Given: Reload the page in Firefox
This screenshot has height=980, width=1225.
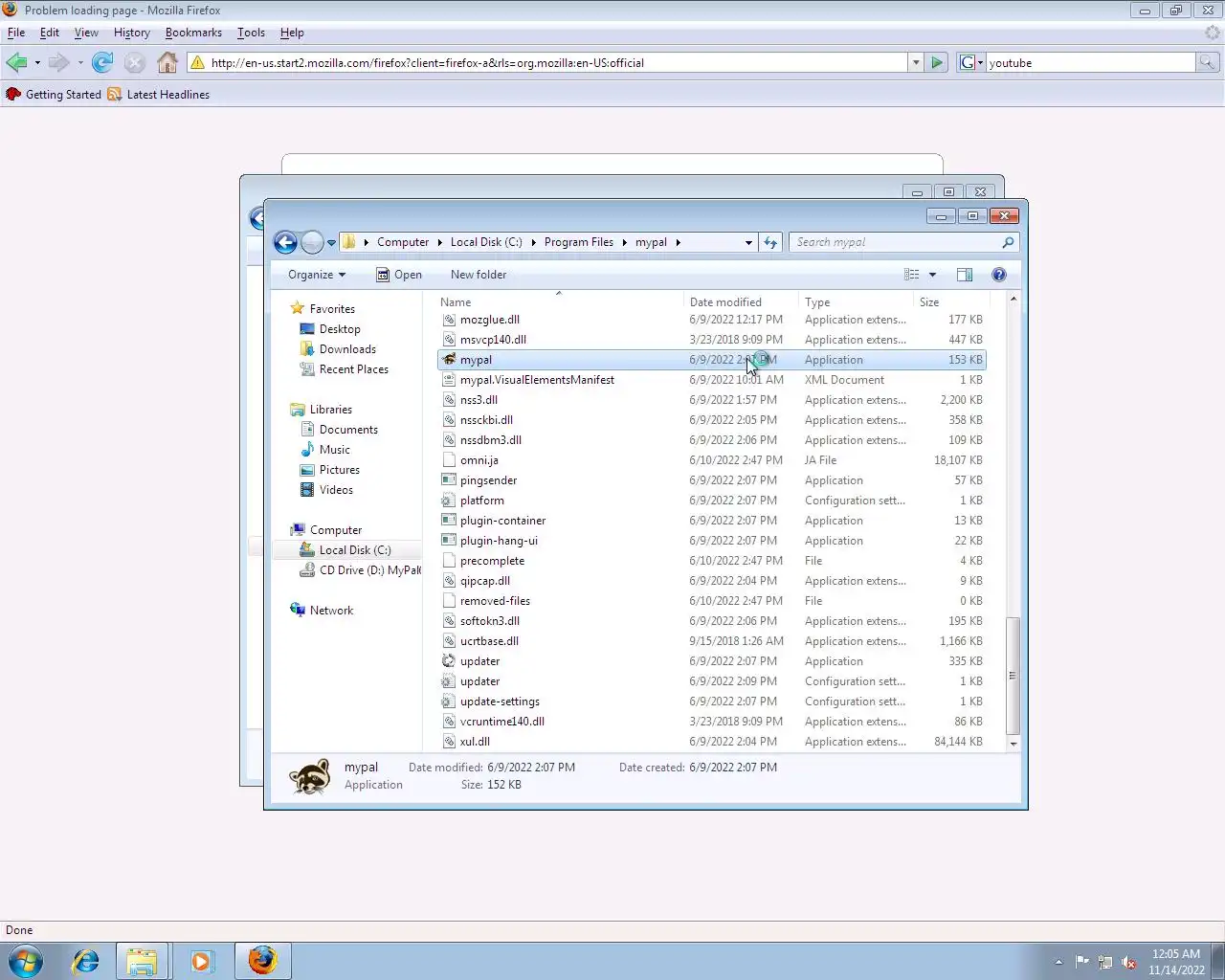Looking at the screenshot, I should [x=102, y=63].
